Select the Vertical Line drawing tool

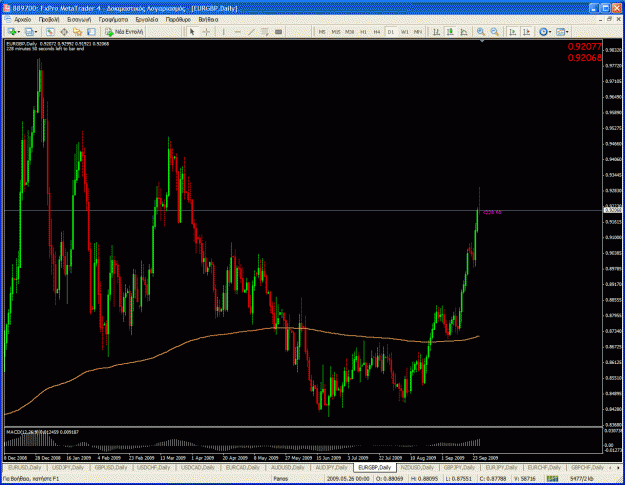223,32
